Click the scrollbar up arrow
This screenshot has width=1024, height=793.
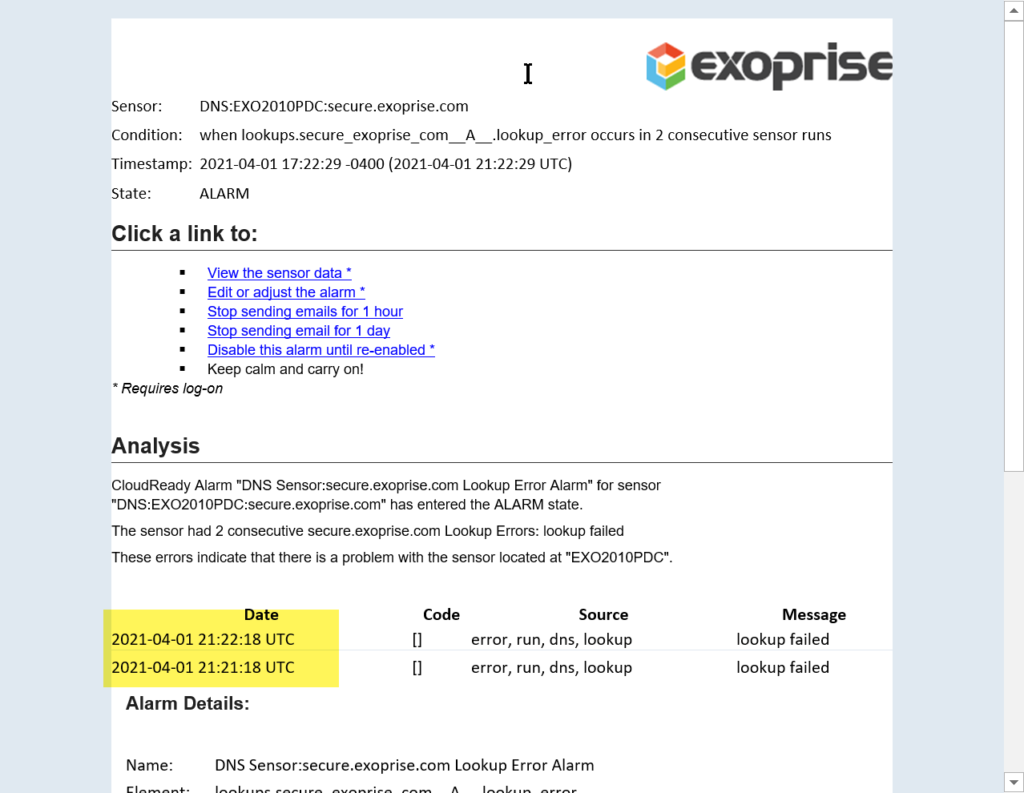pos(1014,10)
